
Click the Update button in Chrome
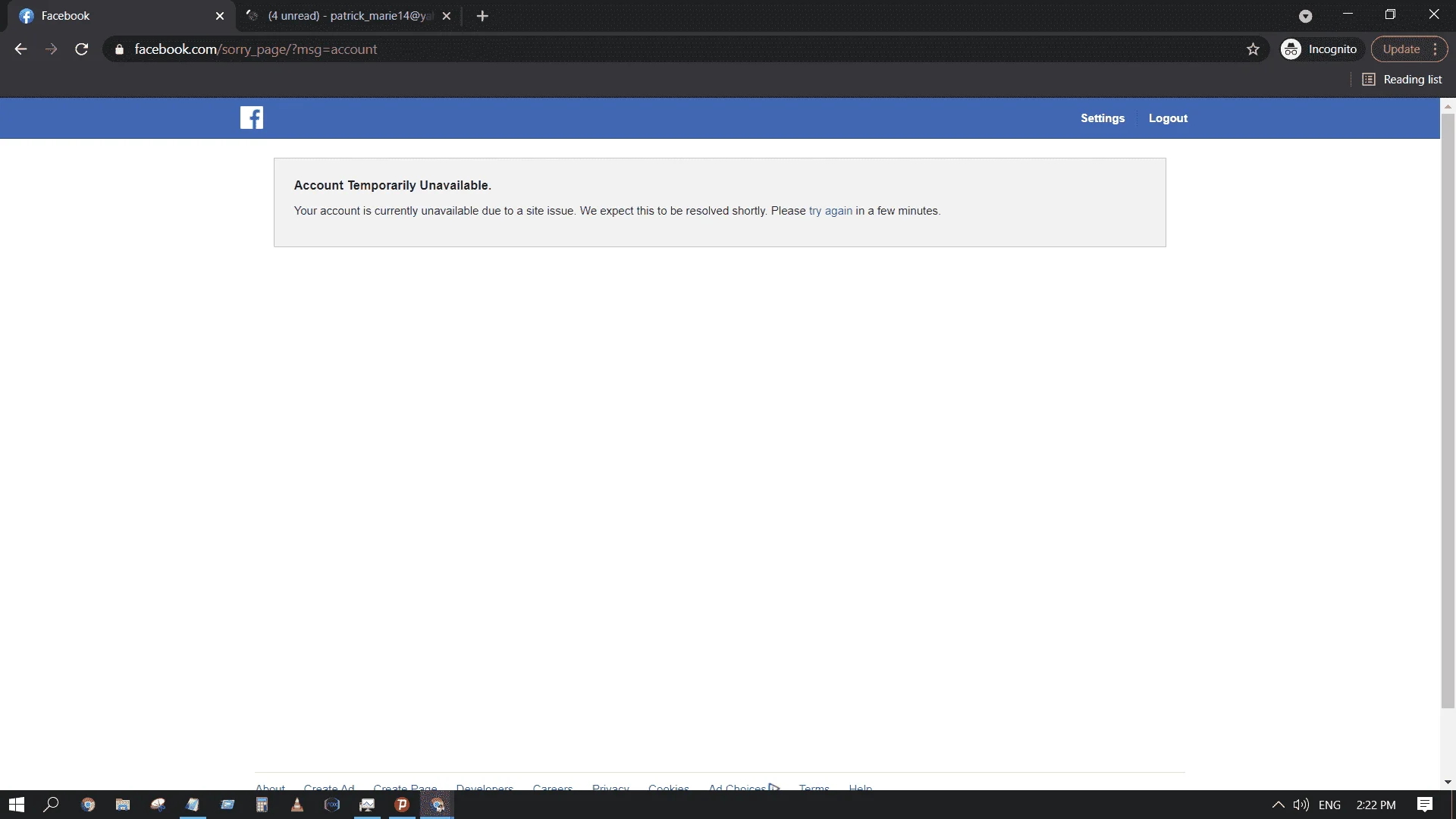(1401, 49)
